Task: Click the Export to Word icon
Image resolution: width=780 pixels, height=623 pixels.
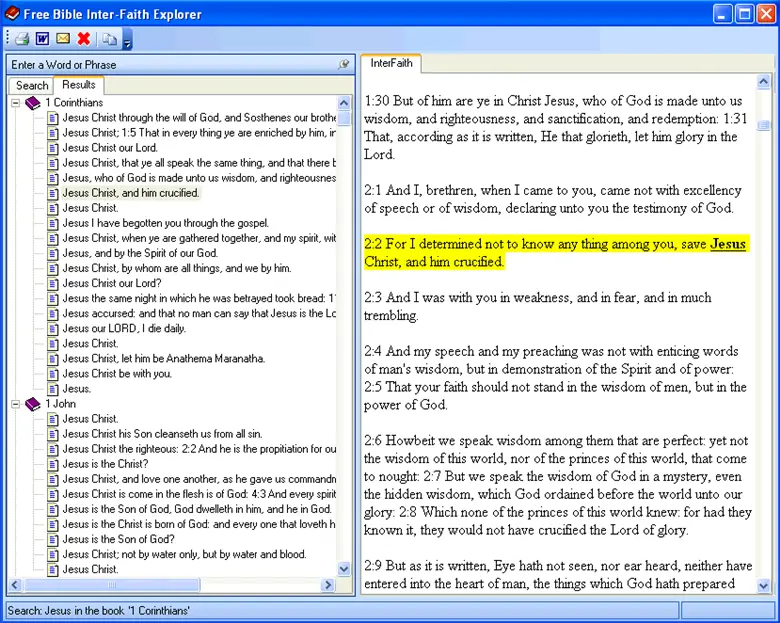Action: (x=42, y=39)
